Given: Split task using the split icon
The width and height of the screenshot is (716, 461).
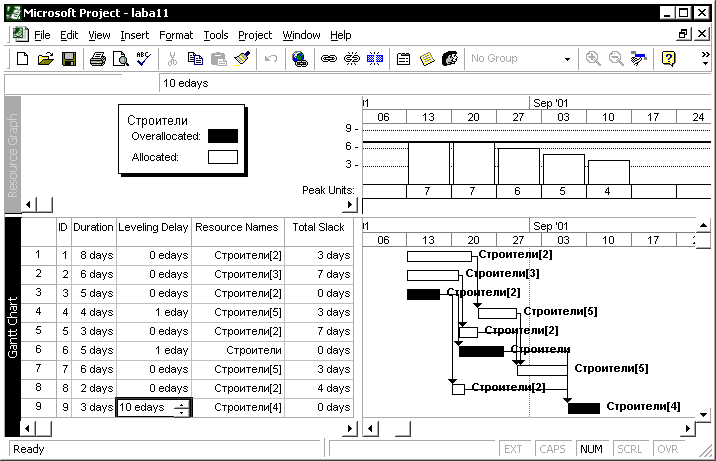Looking at the screenshot, I should point(375,59).
